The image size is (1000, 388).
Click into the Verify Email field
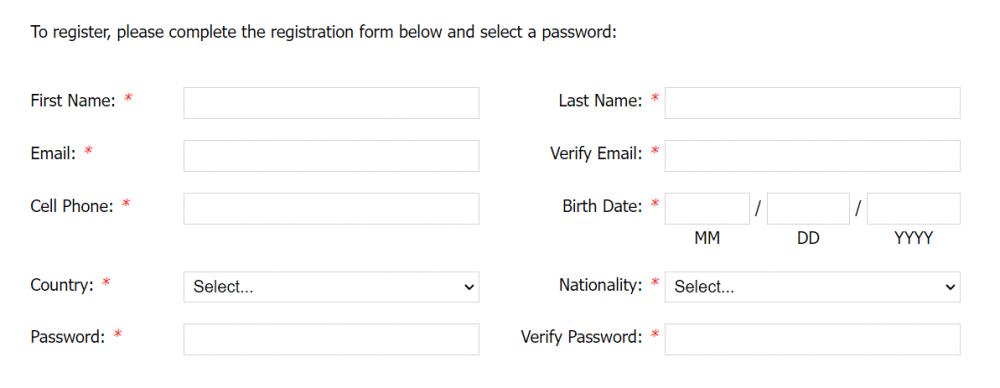812,156
